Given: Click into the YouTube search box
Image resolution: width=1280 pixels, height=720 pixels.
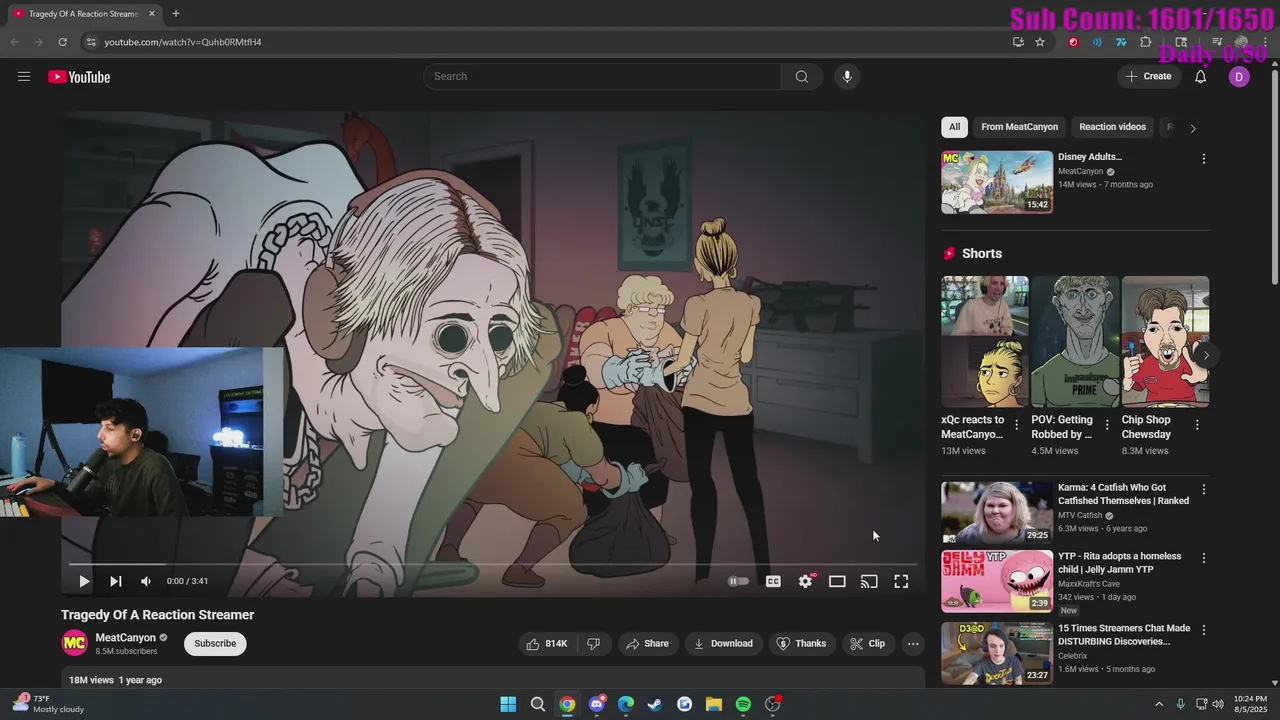Looking at the screenshot, I should [x=602, y=77].
